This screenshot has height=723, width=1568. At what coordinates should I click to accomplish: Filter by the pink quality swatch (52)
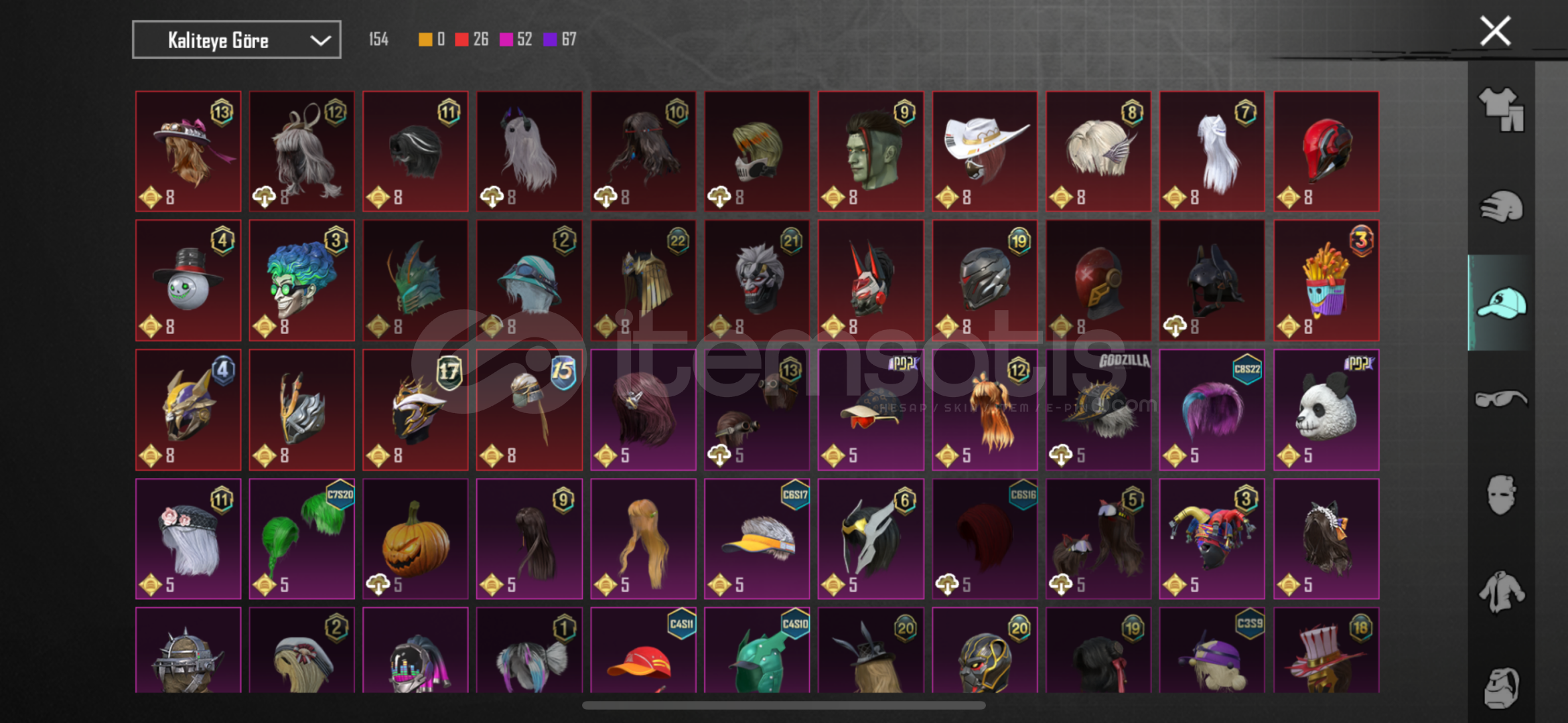[x=516, y=39]
